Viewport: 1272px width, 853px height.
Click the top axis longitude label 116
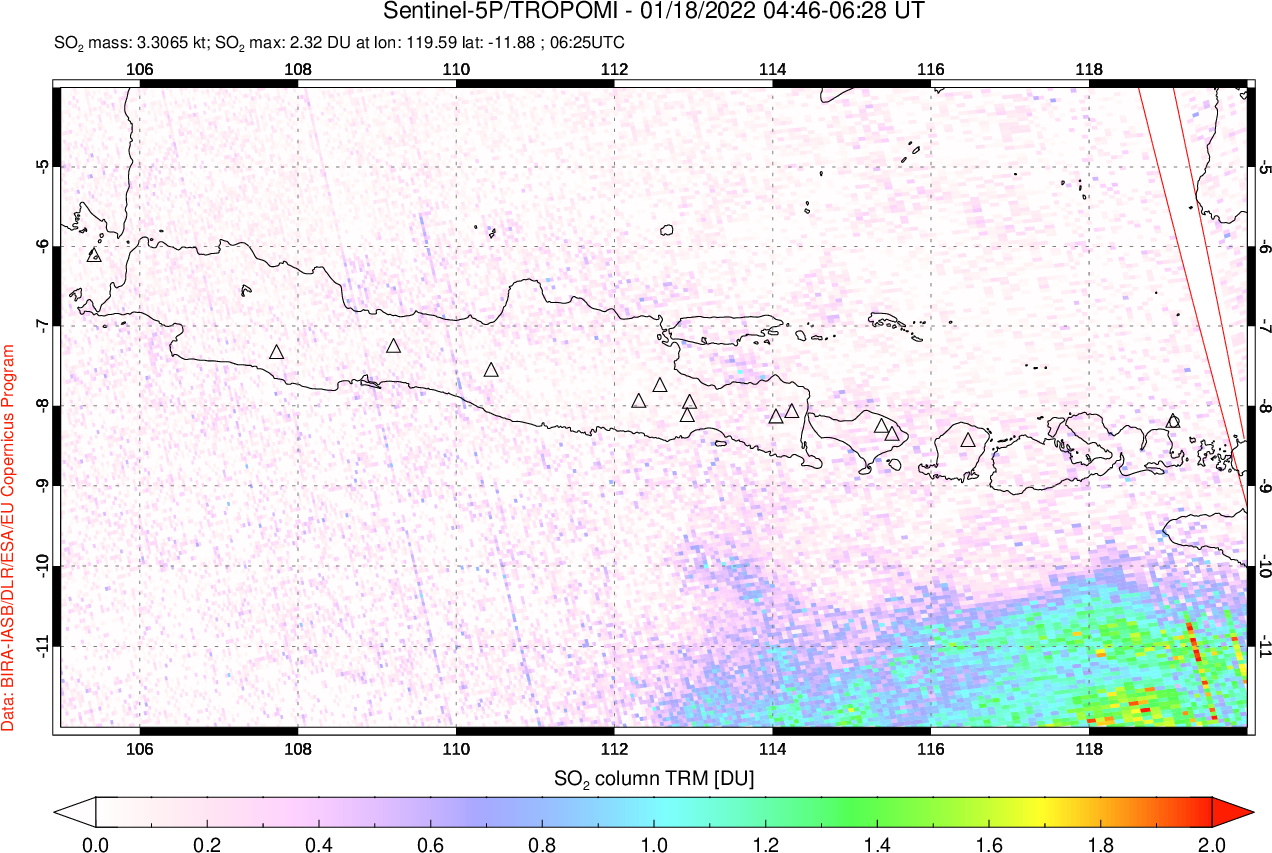click(x=930, y=70)
